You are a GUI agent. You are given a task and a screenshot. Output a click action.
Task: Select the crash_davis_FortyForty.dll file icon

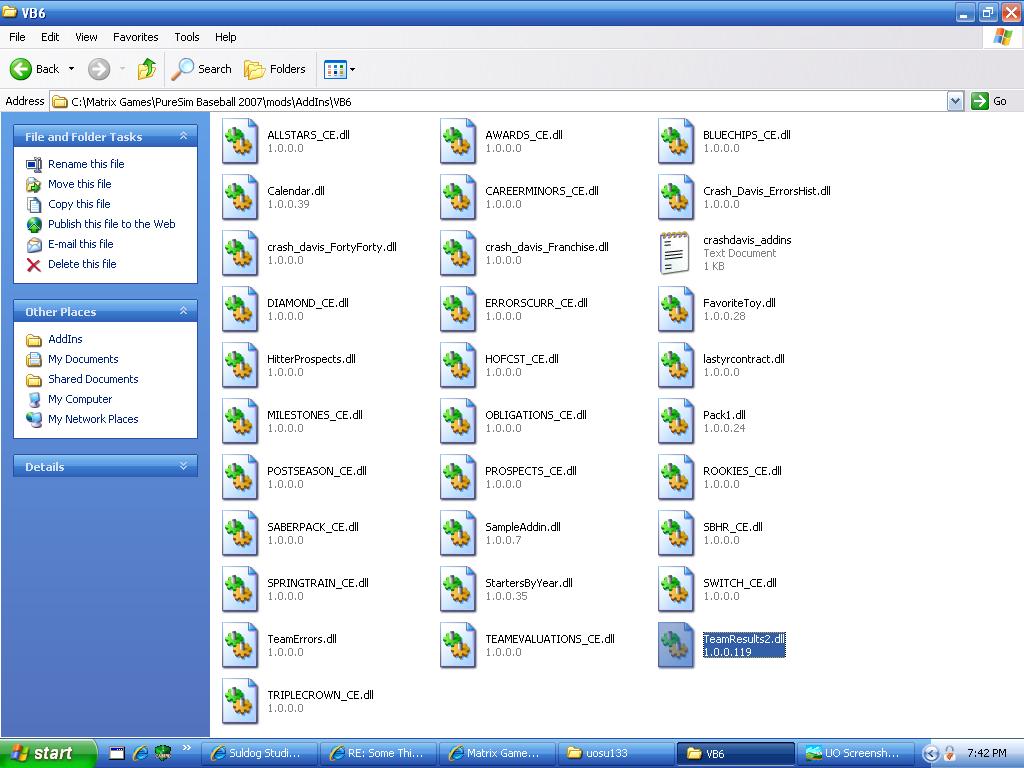(240, 253)
